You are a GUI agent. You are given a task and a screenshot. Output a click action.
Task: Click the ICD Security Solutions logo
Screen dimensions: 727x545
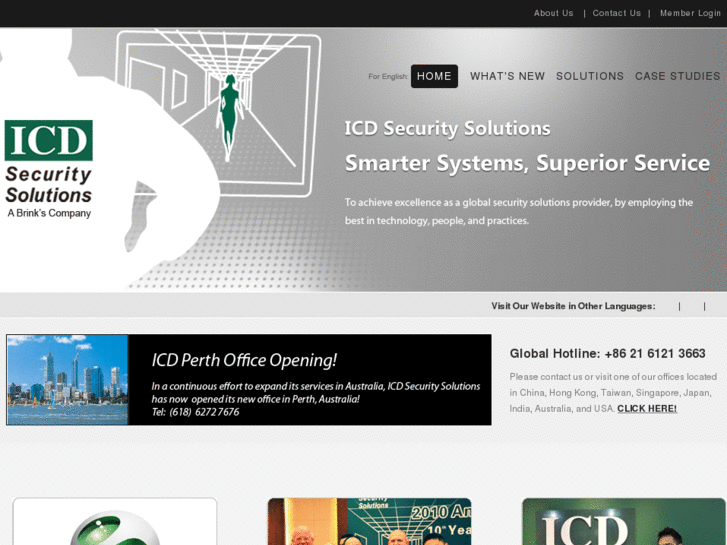(x=48, y=169)
